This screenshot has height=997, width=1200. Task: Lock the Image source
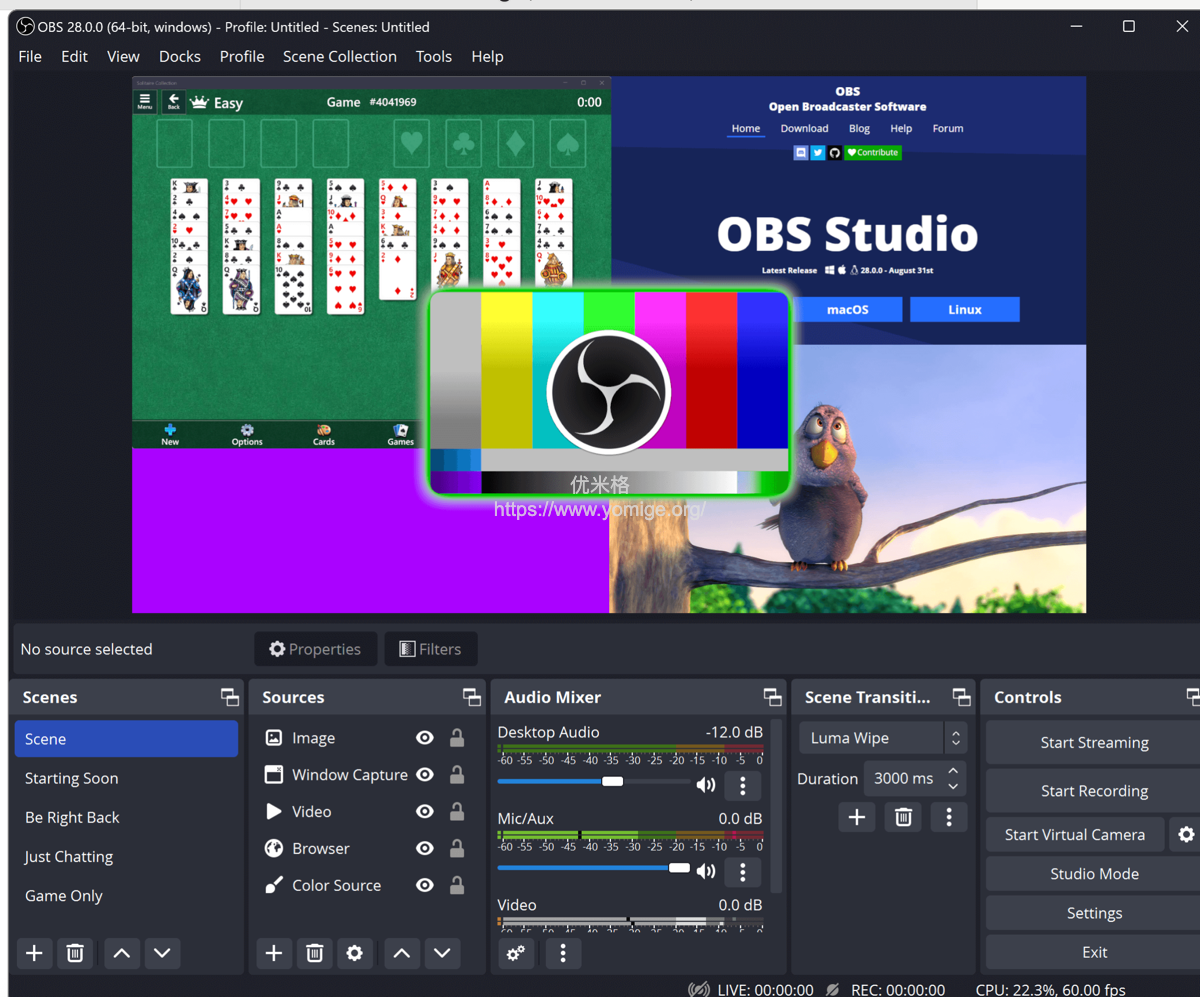456,737
